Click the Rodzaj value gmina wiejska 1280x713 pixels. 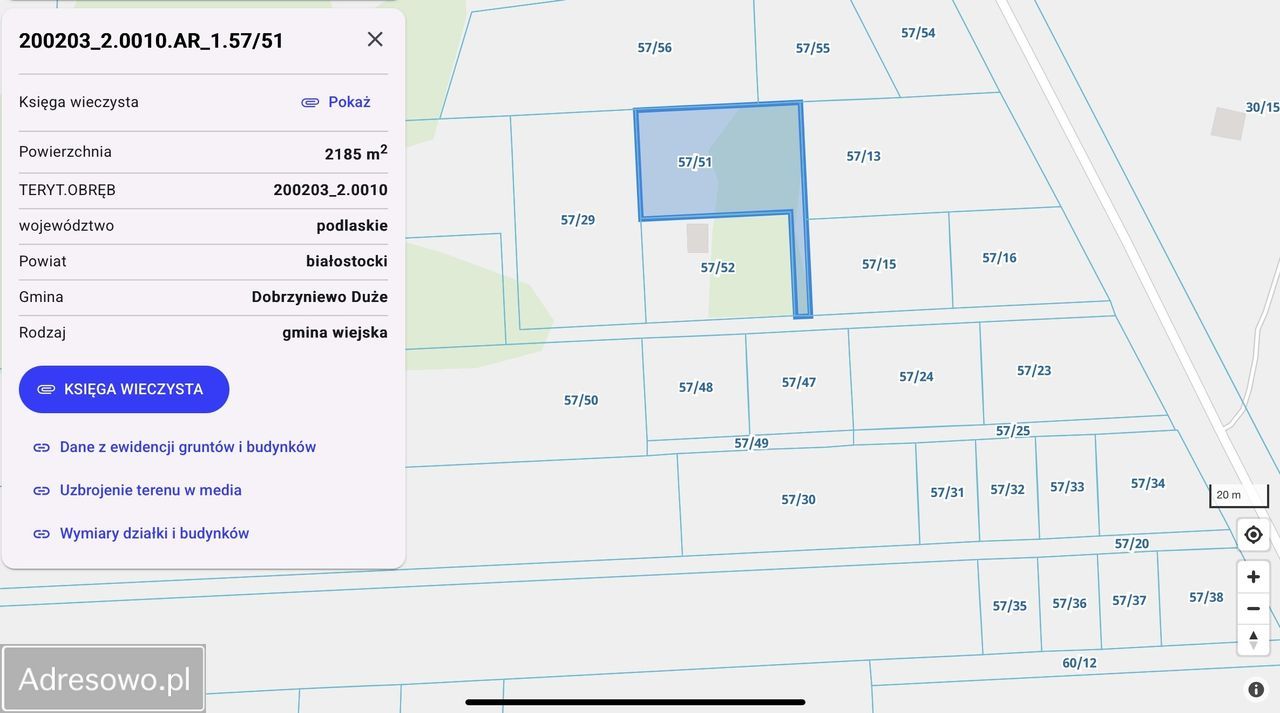[x=335, y=333]
